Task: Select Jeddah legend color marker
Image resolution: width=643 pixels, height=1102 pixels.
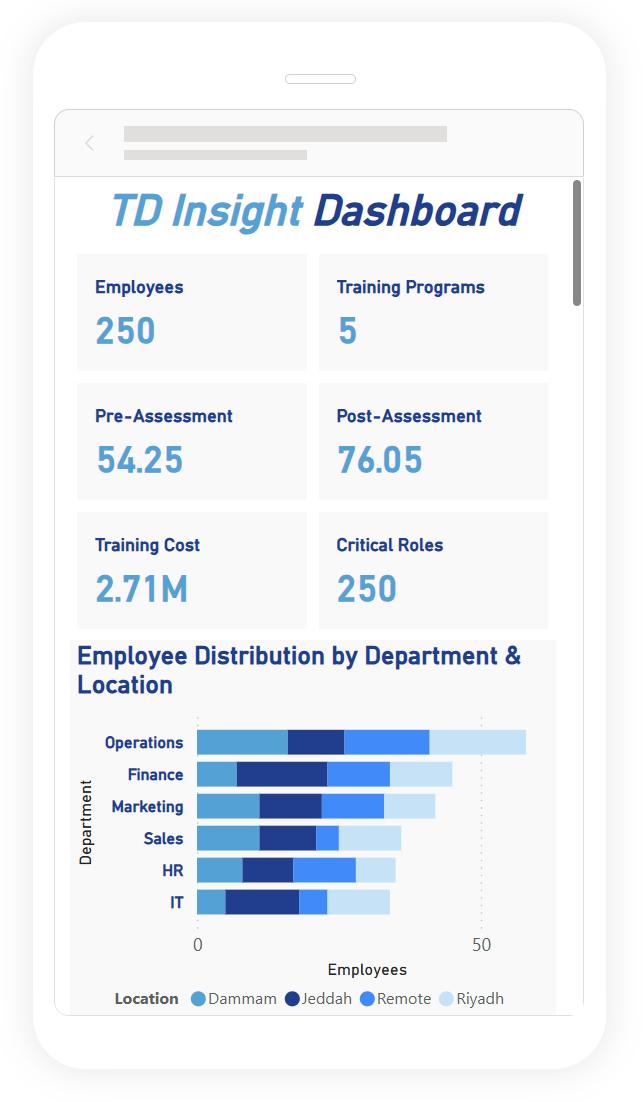Action: click(292, 999)
